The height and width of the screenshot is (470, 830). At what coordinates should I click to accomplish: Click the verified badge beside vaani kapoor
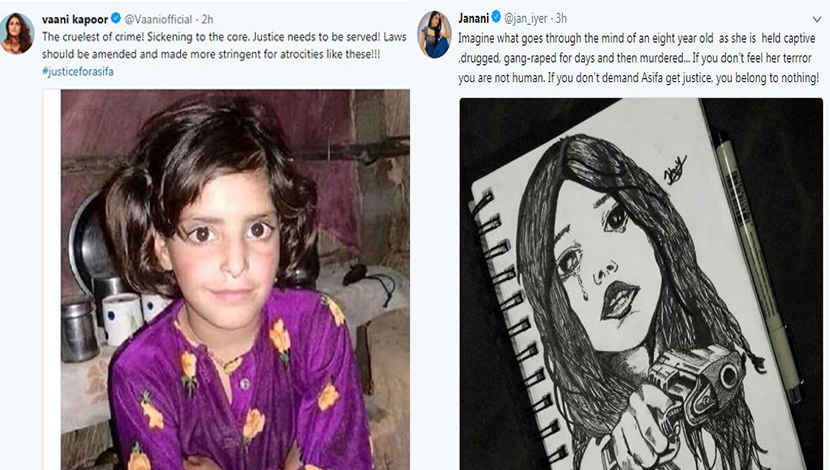[116, 19]
